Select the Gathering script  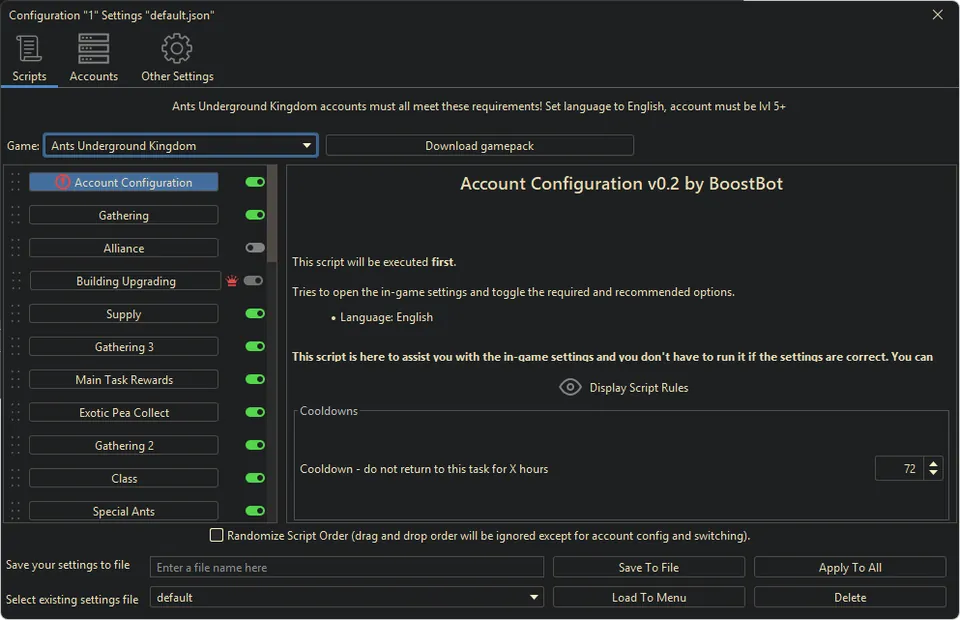click(124, 215)
